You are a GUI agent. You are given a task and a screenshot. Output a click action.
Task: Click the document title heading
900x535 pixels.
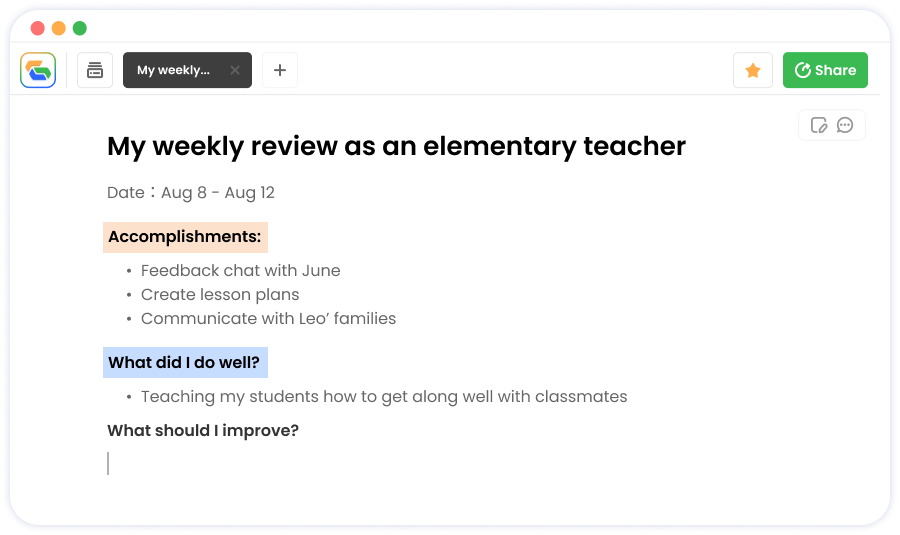(x=396, y=146)
